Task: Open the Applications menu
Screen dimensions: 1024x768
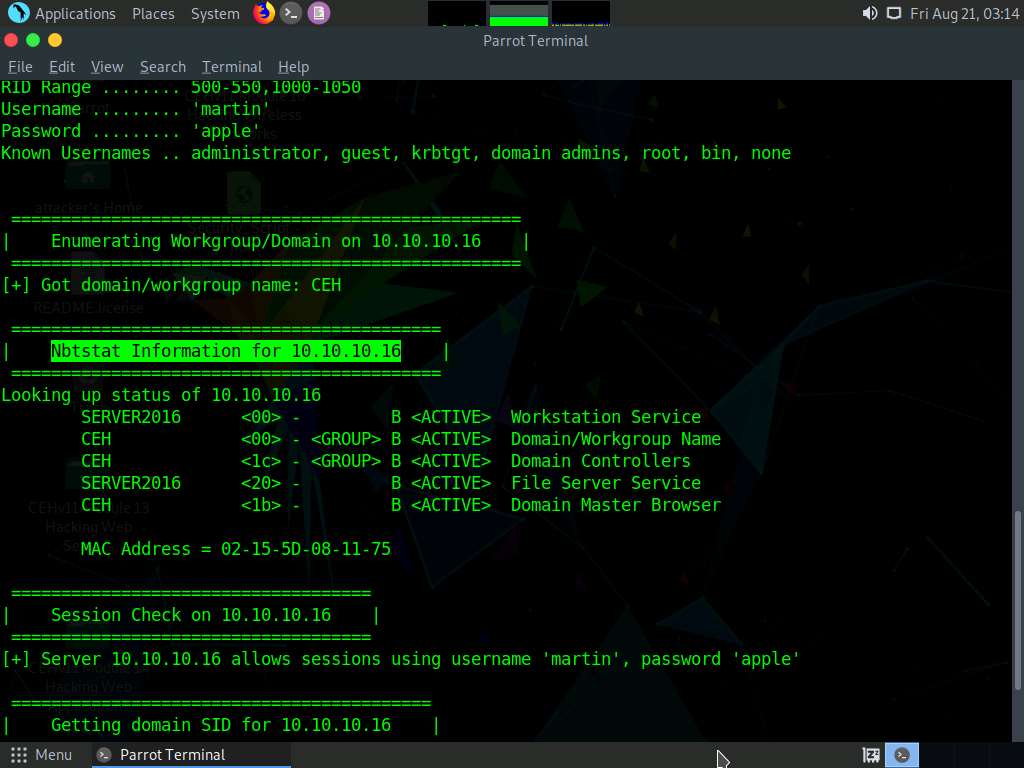Action: (75, 14)
